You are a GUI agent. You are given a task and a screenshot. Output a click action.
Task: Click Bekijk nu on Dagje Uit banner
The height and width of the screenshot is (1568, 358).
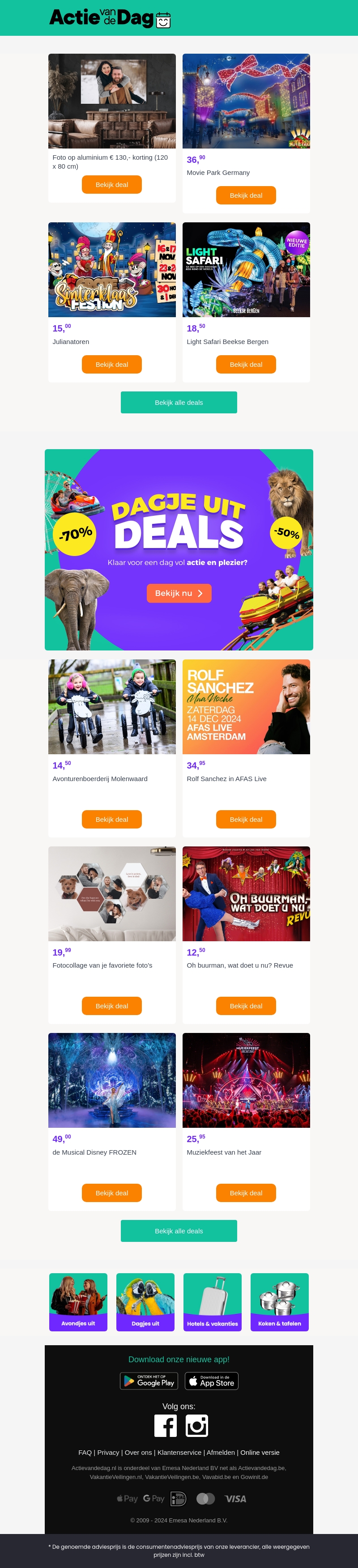(x=179, y=593)
